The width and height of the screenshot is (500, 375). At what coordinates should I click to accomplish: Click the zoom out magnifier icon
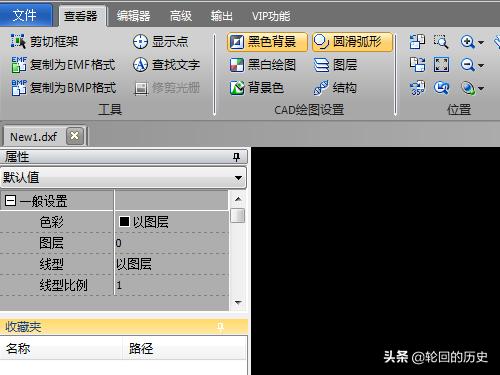pos(467,65)
